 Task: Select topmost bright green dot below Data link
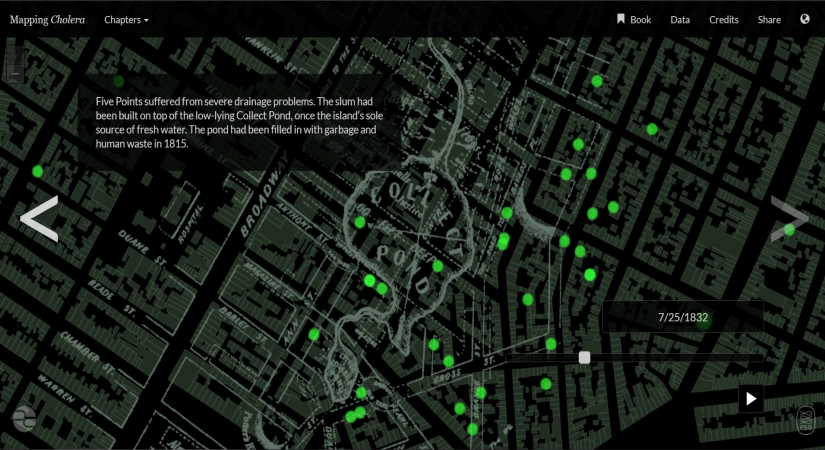point(597,81)
